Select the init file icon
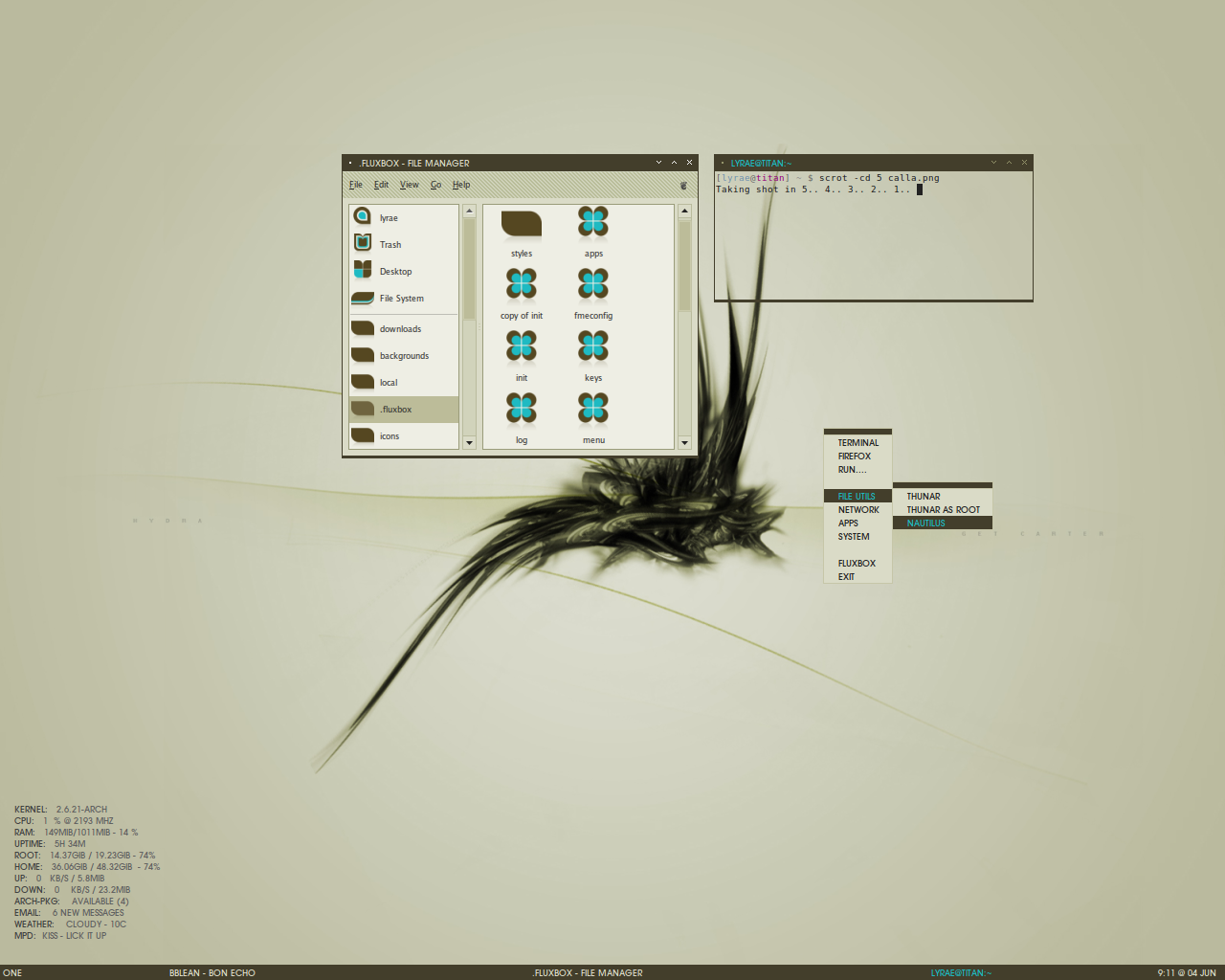1225x980 pixels. [x=522, y=346]
